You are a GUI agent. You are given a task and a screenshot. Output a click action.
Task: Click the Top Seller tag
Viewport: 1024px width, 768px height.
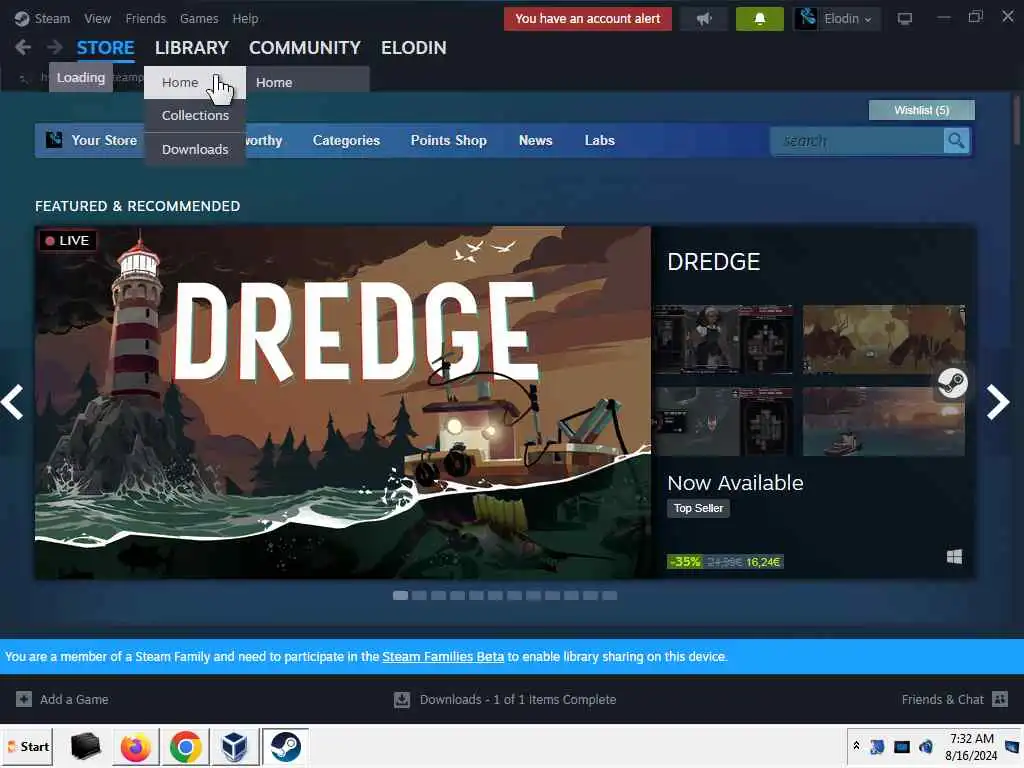[x=698, y=509]
